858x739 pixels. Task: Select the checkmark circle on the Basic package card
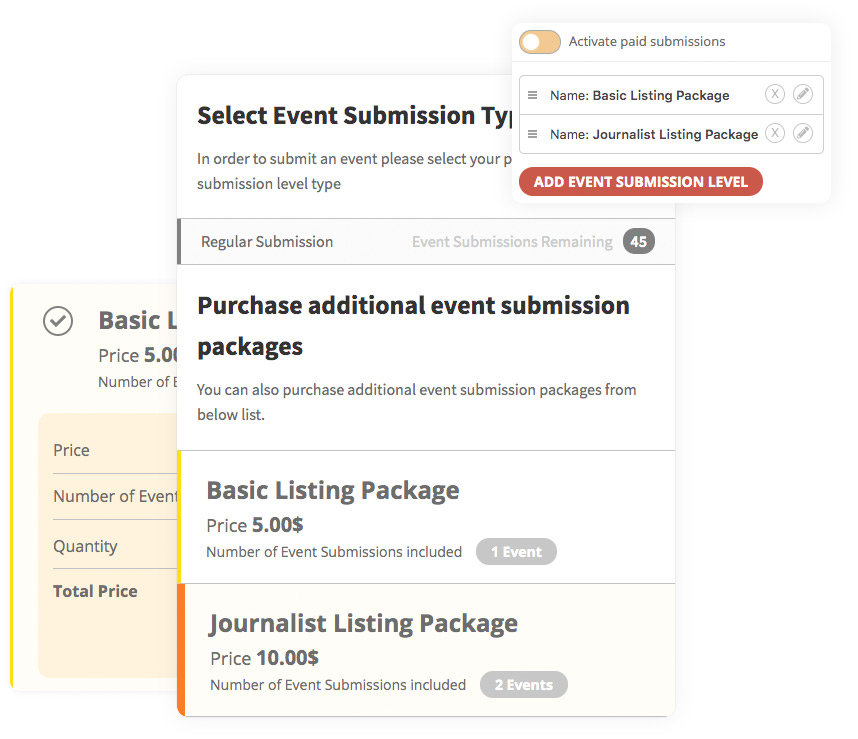(x=57, y=321)
